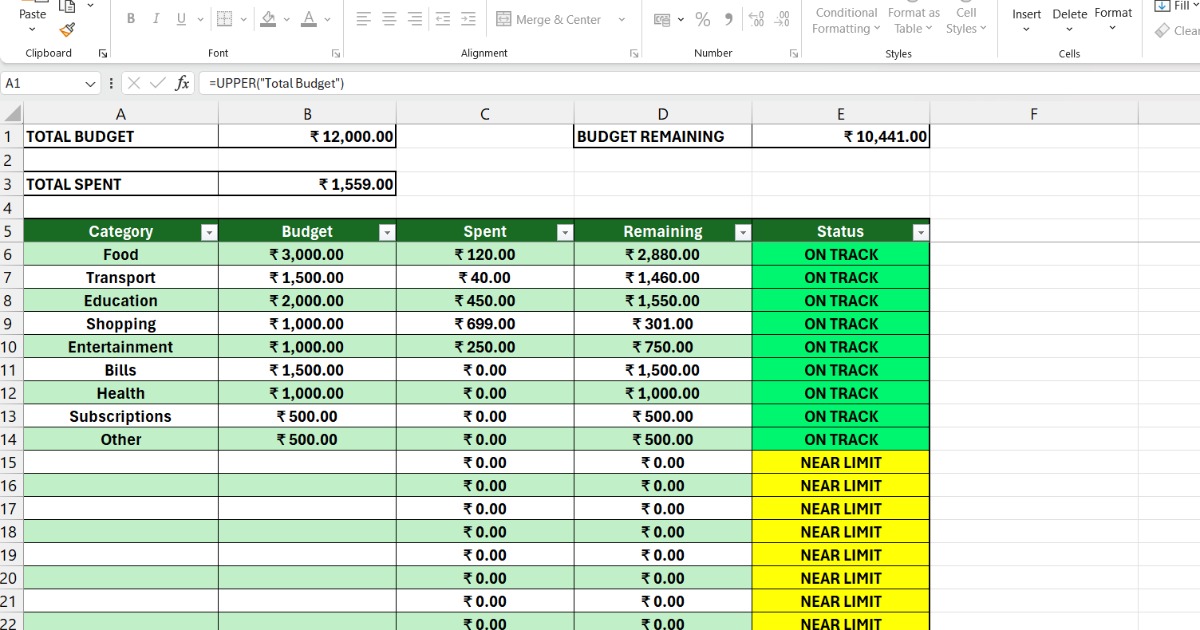The height and width of the screenshot is (630, 1200).
Task: Toggle Underline formatting
Action: click(181, 19)
